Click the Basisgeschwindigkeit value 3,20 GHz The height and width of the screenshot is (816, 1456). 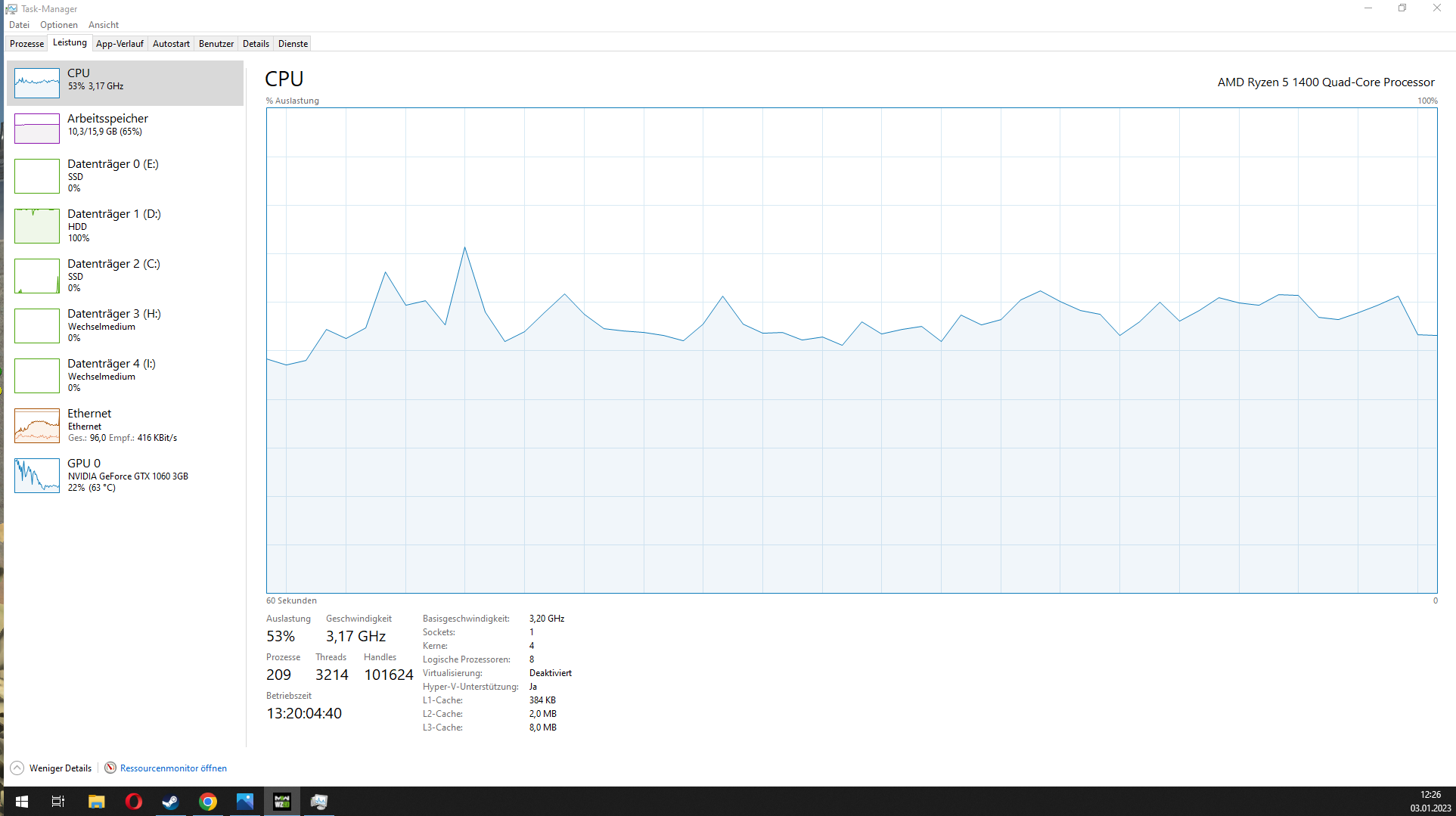(x=547, y=619)
